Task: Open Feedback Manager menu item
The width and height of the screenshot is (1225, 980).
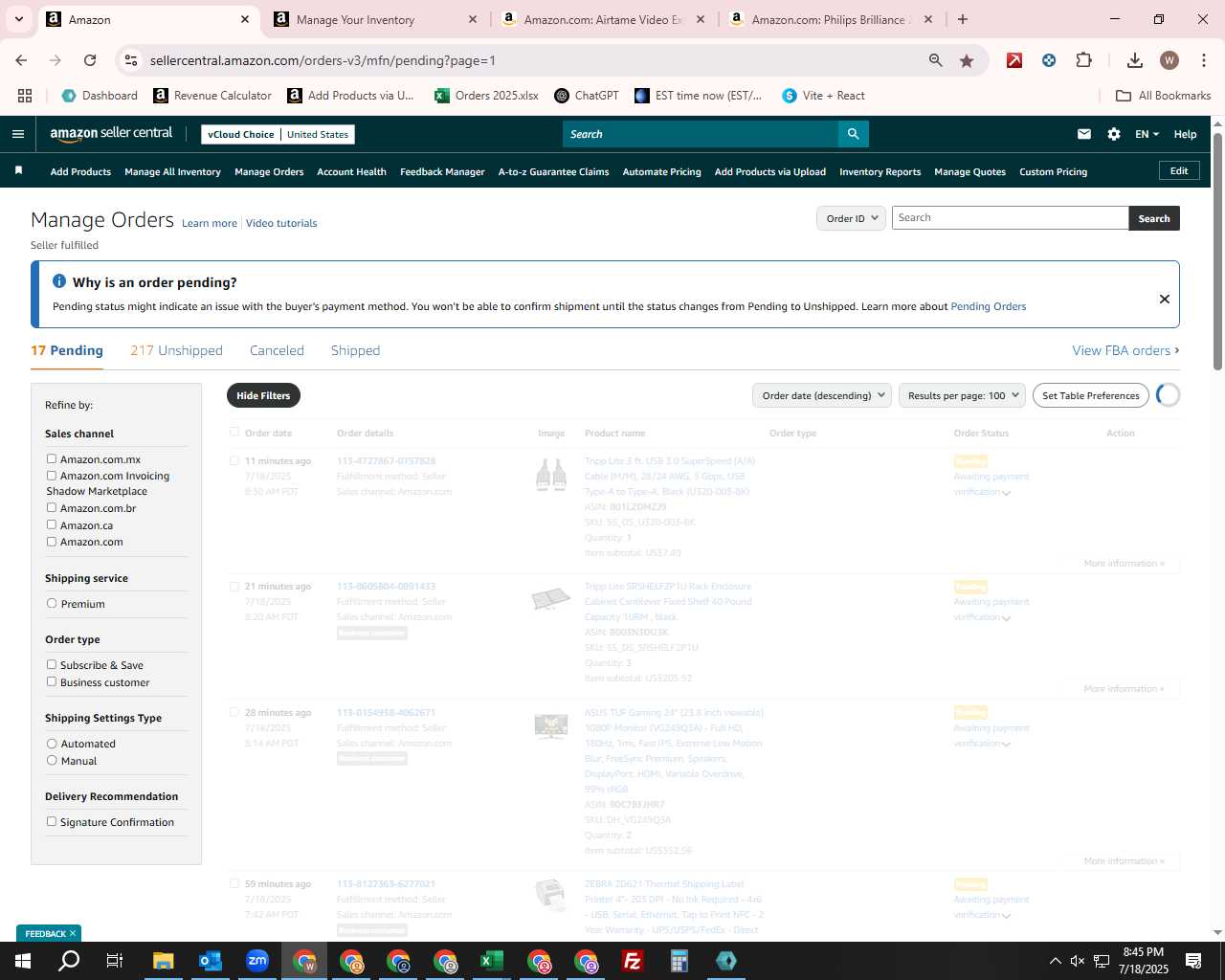Action: tap(442, 171)
